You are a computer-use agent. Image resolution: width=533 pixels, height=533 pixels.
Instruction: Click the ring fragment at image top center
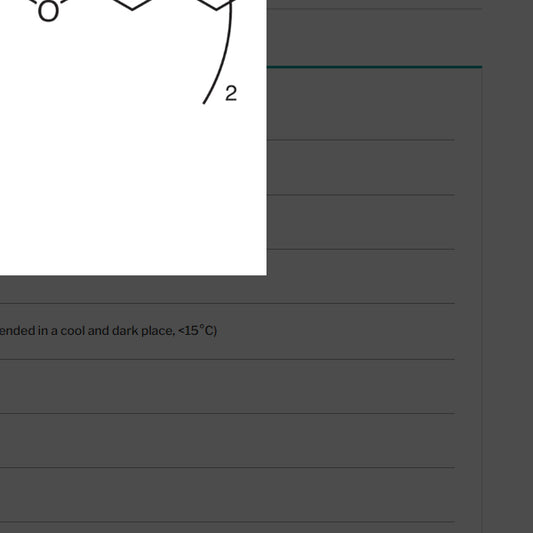pos(132,5)
